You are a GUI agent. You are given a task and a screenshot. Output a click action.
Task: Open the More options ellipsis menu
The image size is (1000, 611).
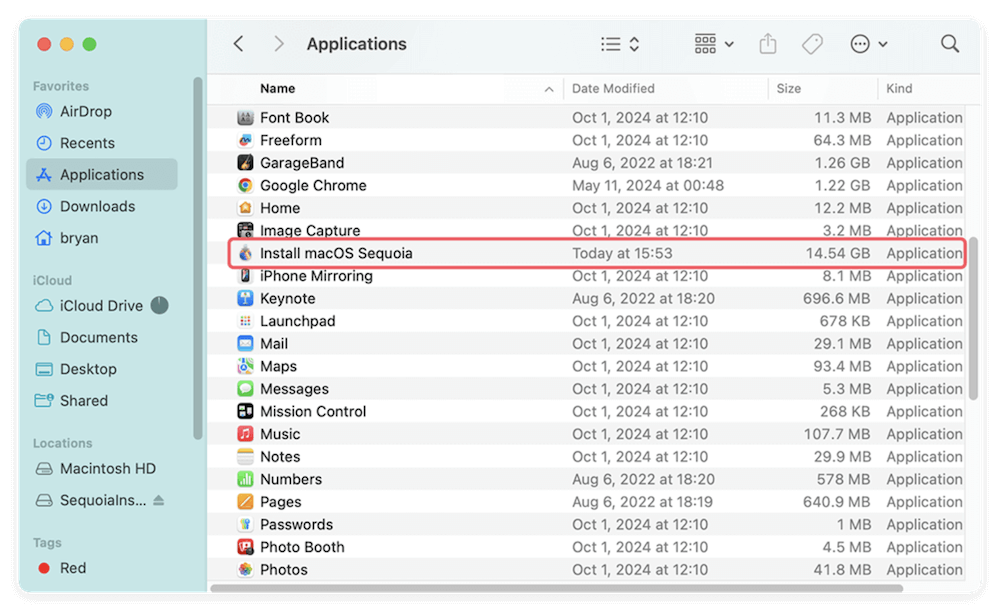pyautogui.click(x=860, y=44)
